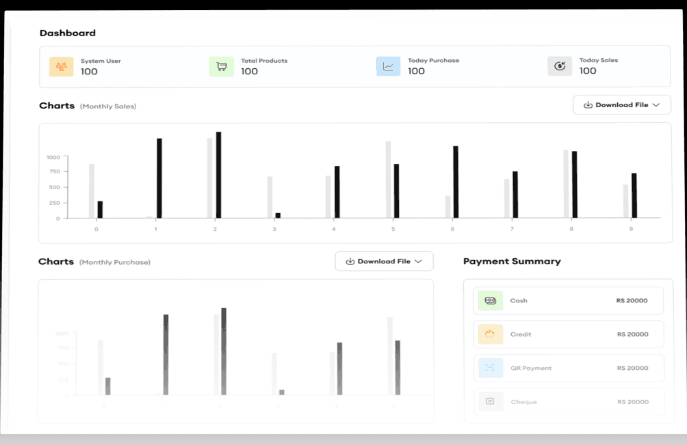Screen dimensions: 687x445
Task: Click download icon beside Monthly Sales chart
Action: point(588,105)
